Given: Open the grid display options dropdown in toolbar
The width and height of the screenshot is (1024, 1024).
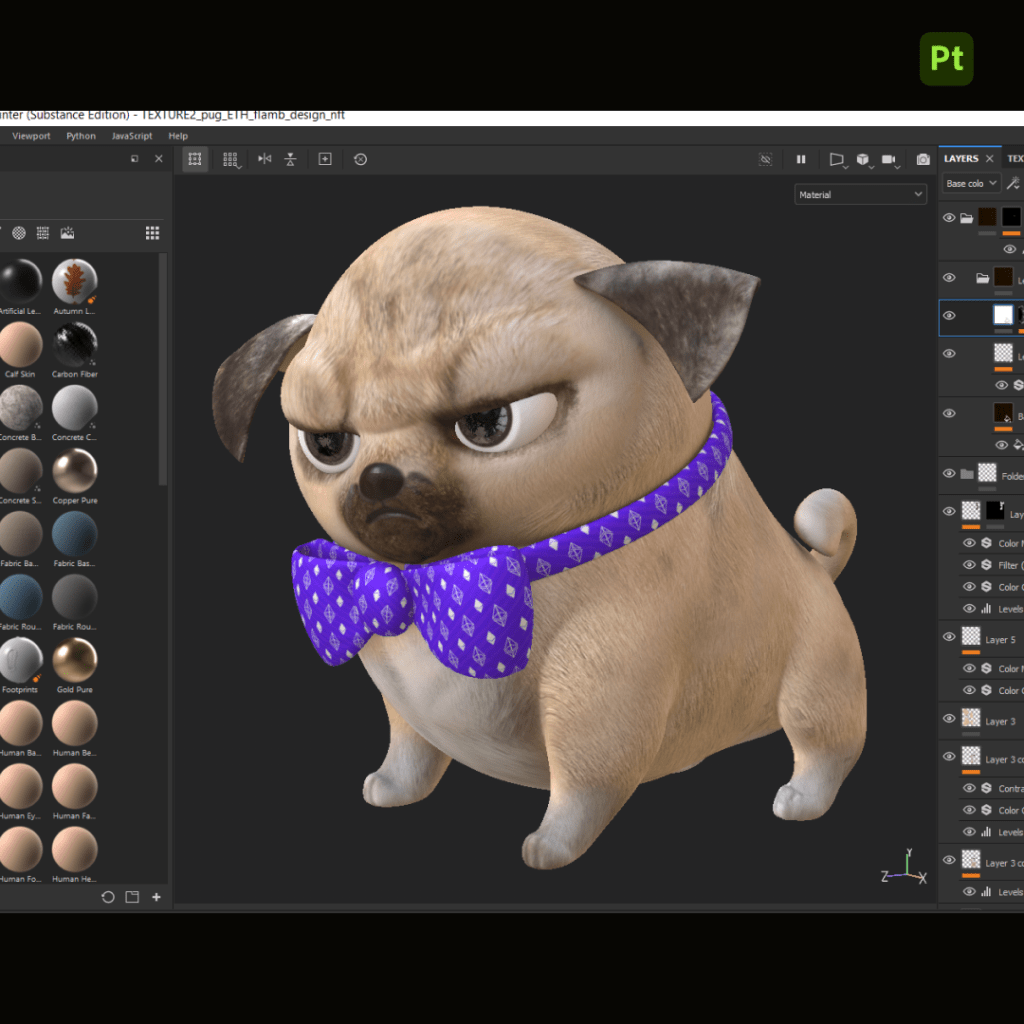Looking at the screenshot, I should point(231,159).
